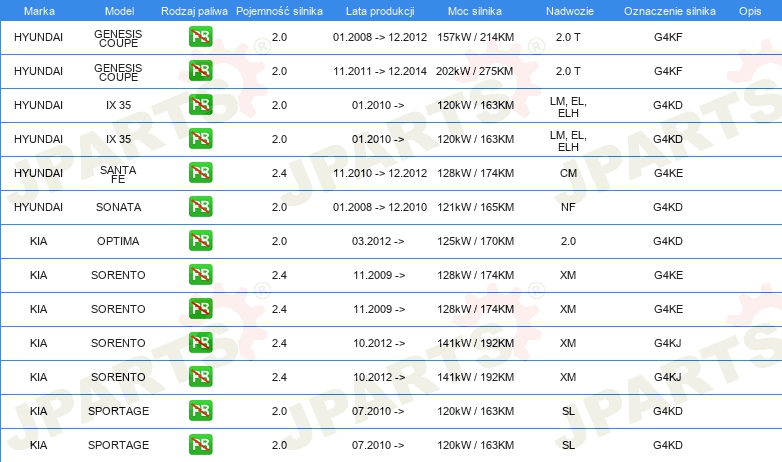The height and width of the screenshot is (462, 782).
Task: Click the G4KE engine code in the SANTA FE row
Action: [x=668, y=173]
